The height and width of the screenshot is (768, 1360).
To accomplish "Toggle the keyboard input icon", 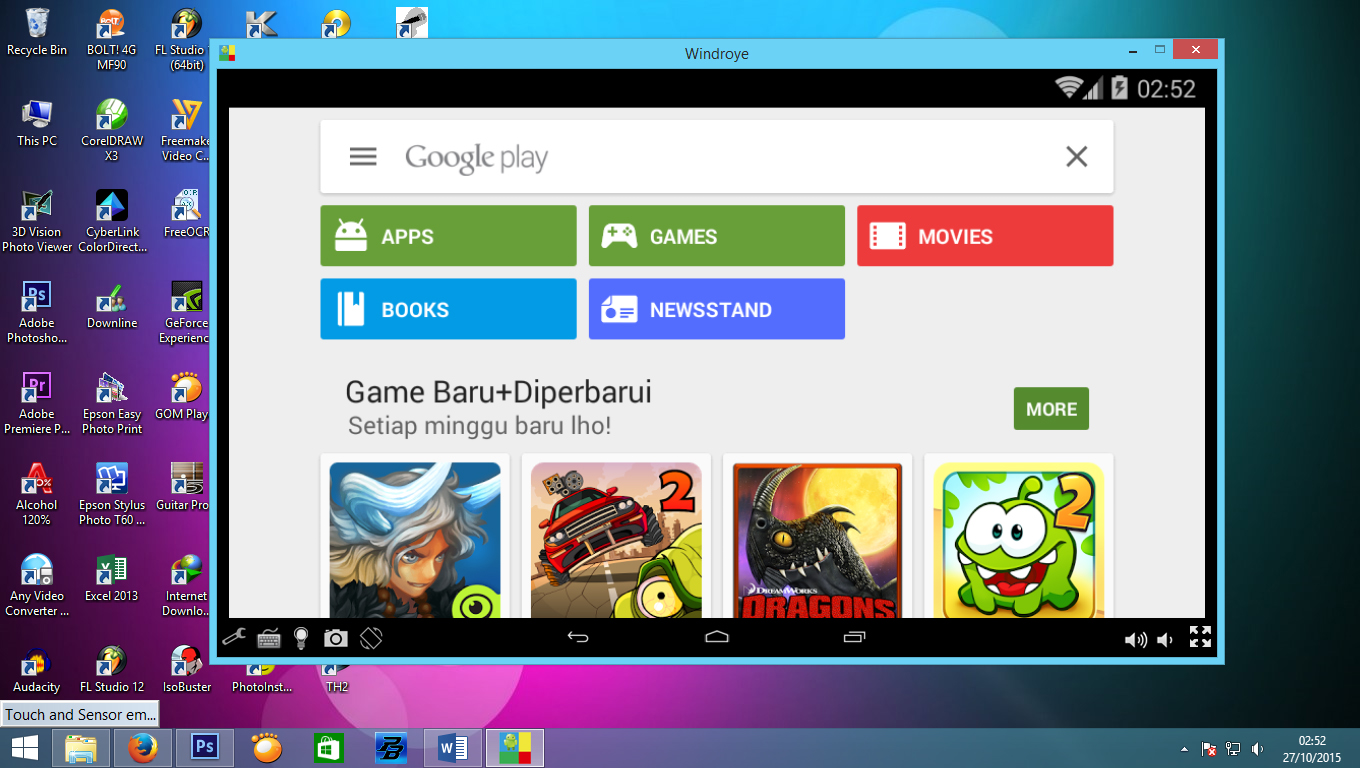I will coord(268,637).
